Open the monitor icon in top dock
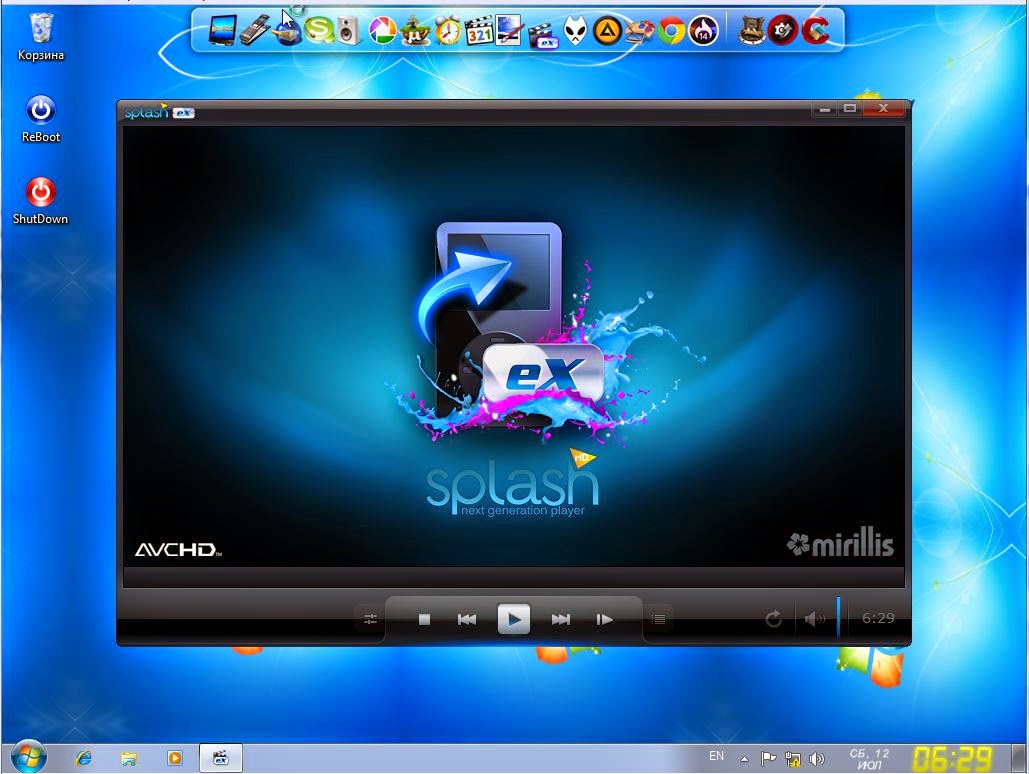The height and width of the screenshot is (774, 1029). coord(222,30)
